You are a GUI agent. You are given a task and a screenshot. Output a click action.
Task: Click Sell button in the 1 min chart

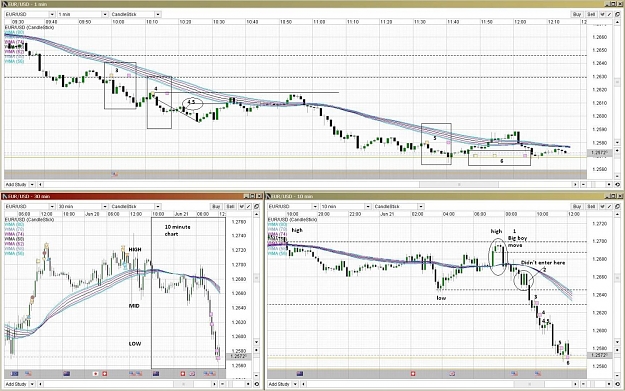point(591,14)
